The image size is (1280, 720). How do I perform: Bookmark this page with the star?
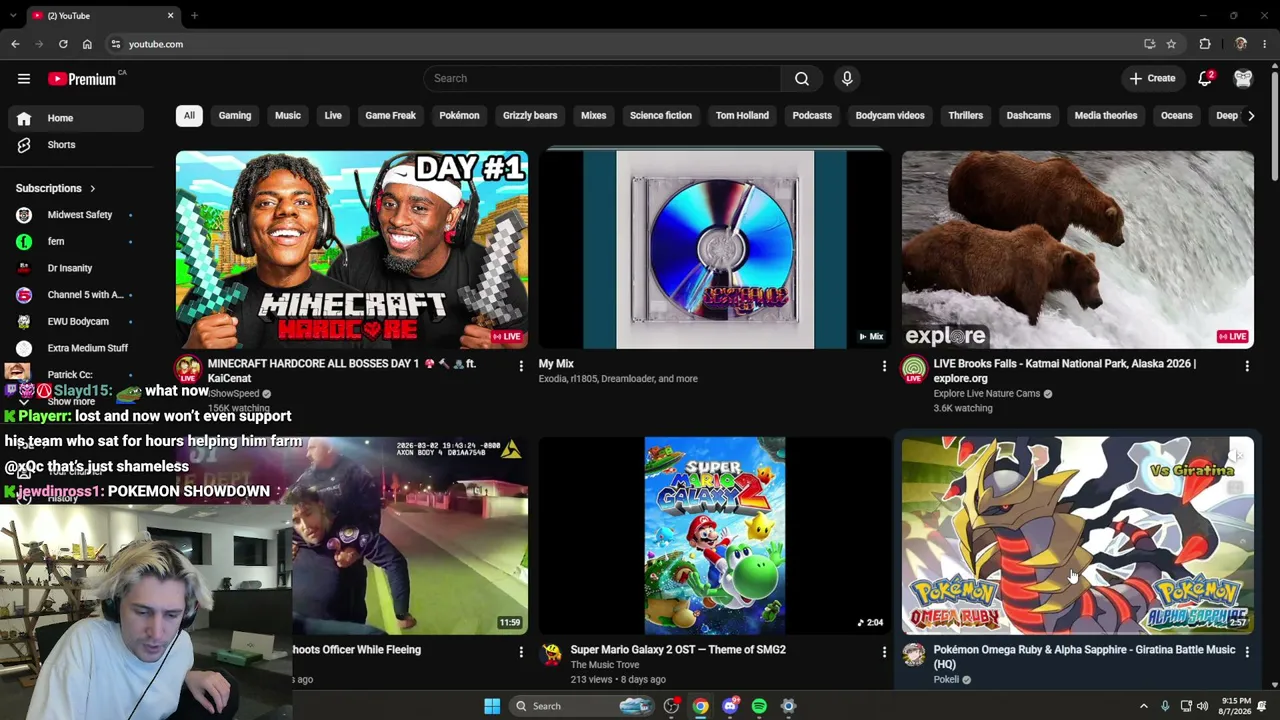pos(1171,44)
